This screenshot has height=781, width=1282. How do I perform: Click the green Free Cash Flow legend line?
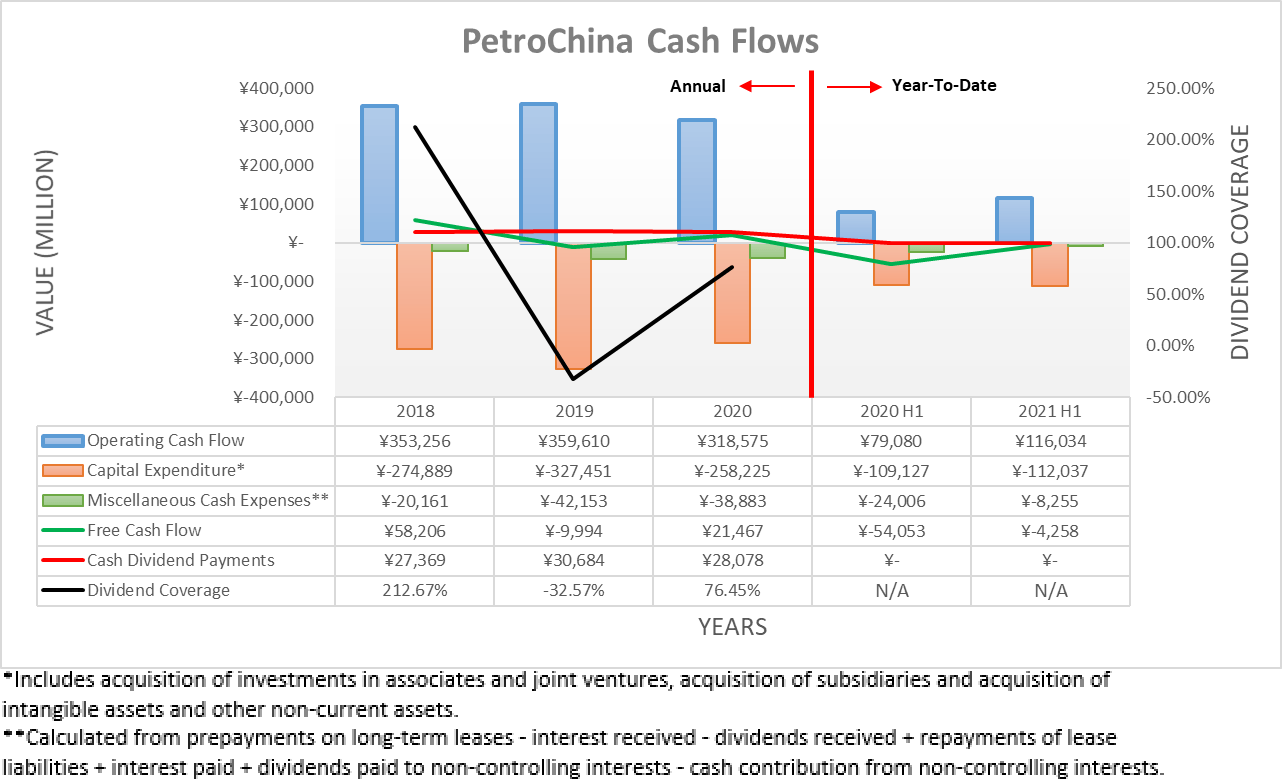(x=63, y=531)
